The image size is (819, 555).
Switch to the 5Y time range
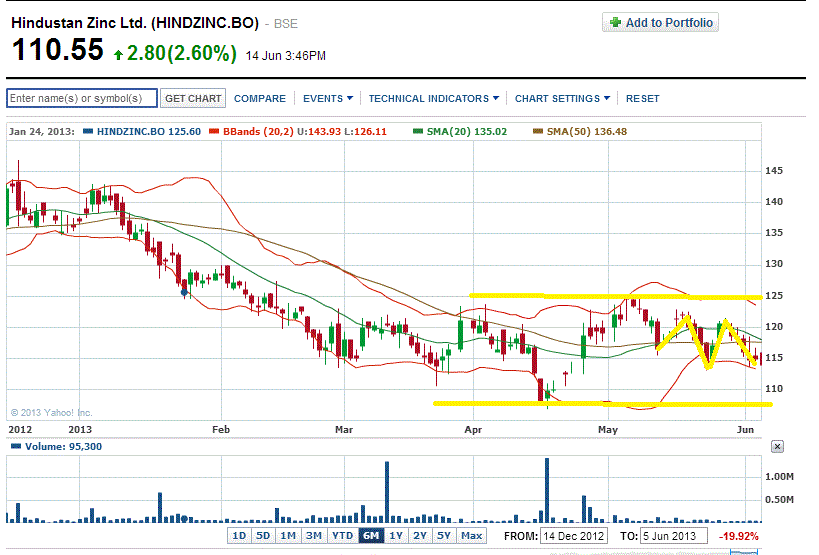coord(444,536)
